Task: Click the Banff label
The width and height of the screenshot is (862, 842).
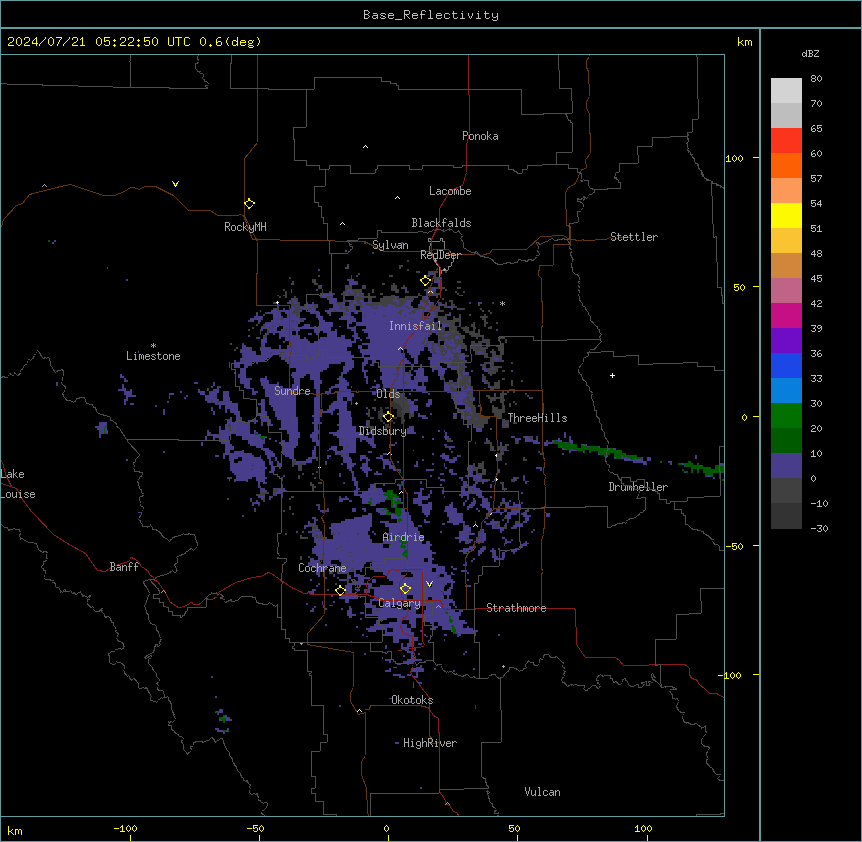Action: pyautogui.click(x=124, y=567)
